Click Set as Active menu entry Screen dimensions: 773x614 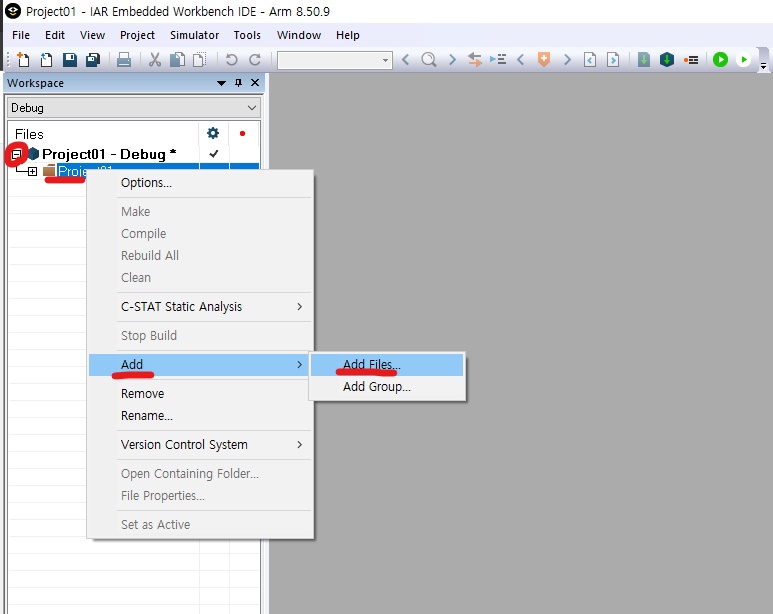click(201, 525)
